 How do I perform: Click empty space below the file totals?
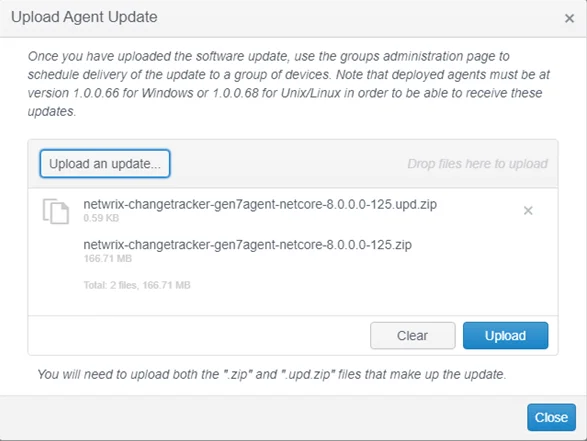(x=292, y=303)
